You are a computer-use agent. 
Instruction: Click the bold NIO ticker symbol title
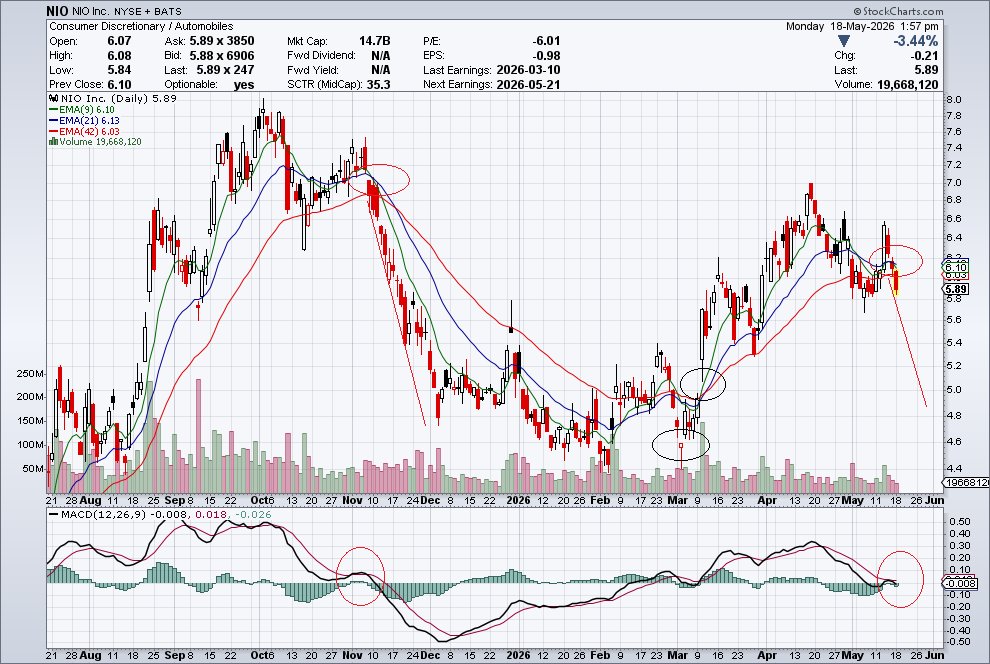[57, 11]
